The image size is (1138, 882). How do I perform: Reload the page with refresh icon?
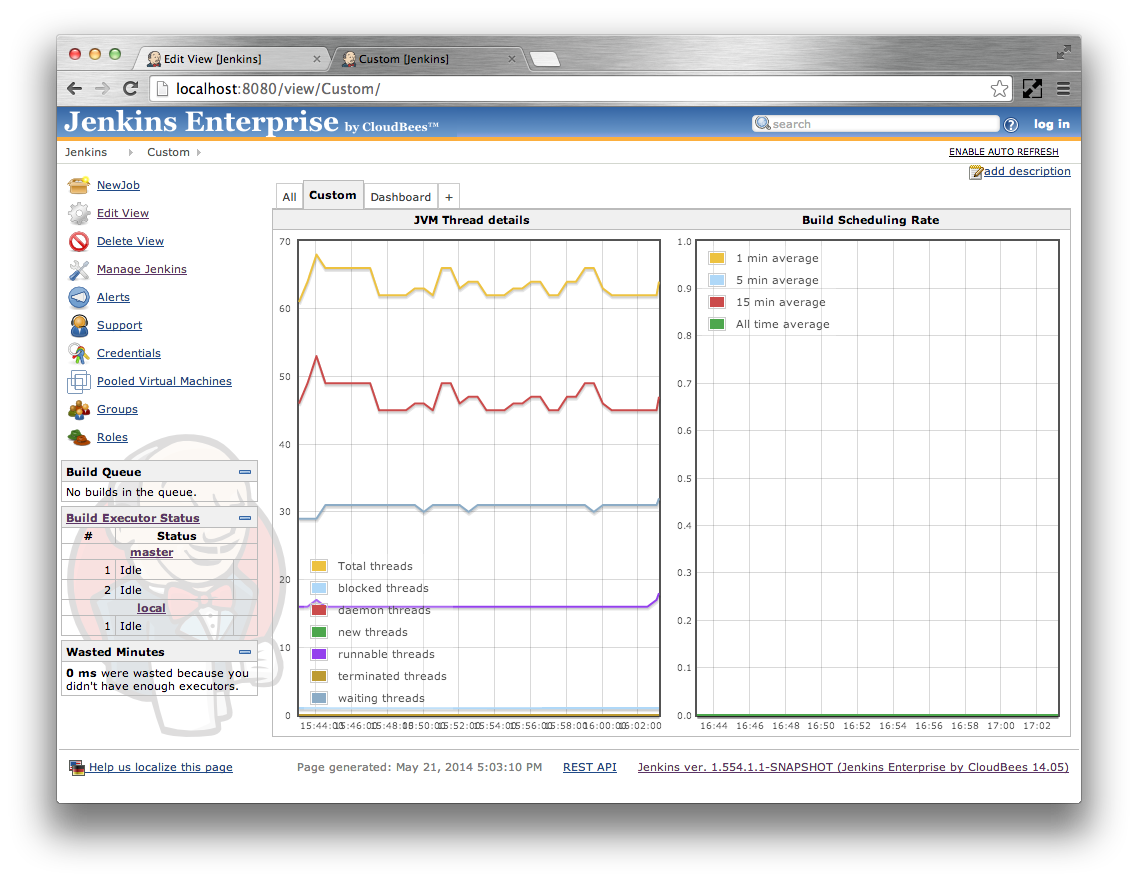(x=131, y=89)
